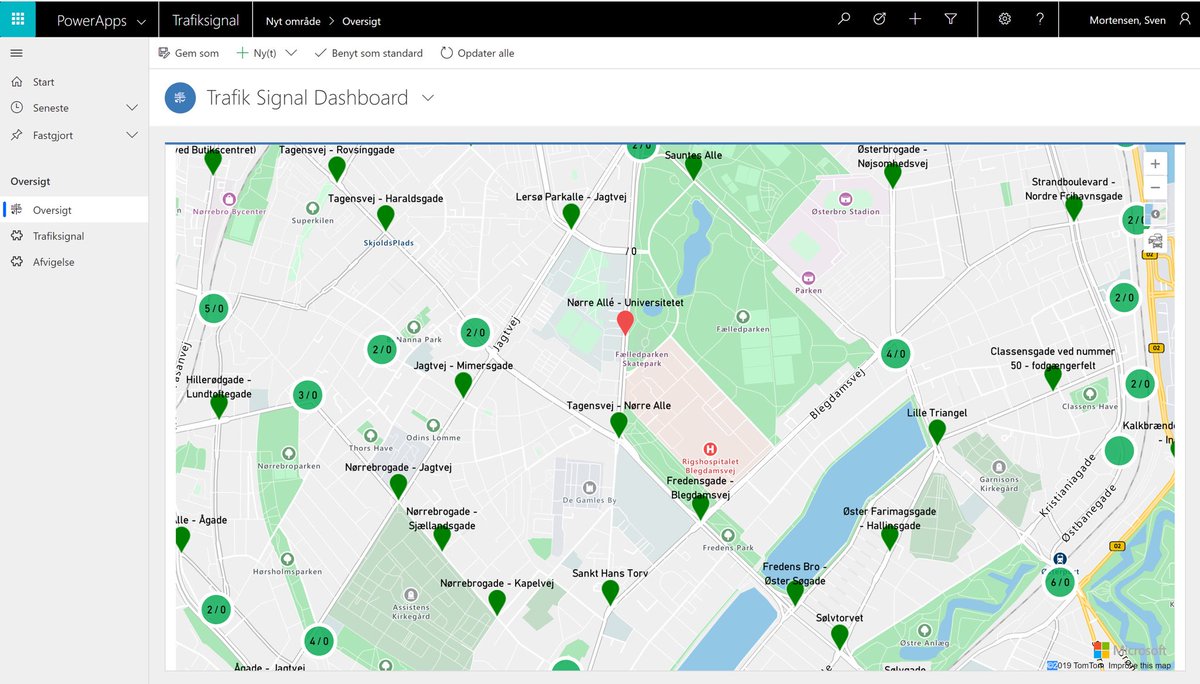
Task: Open the PowerApps environment dropdown
Action: tap(142, 19)
